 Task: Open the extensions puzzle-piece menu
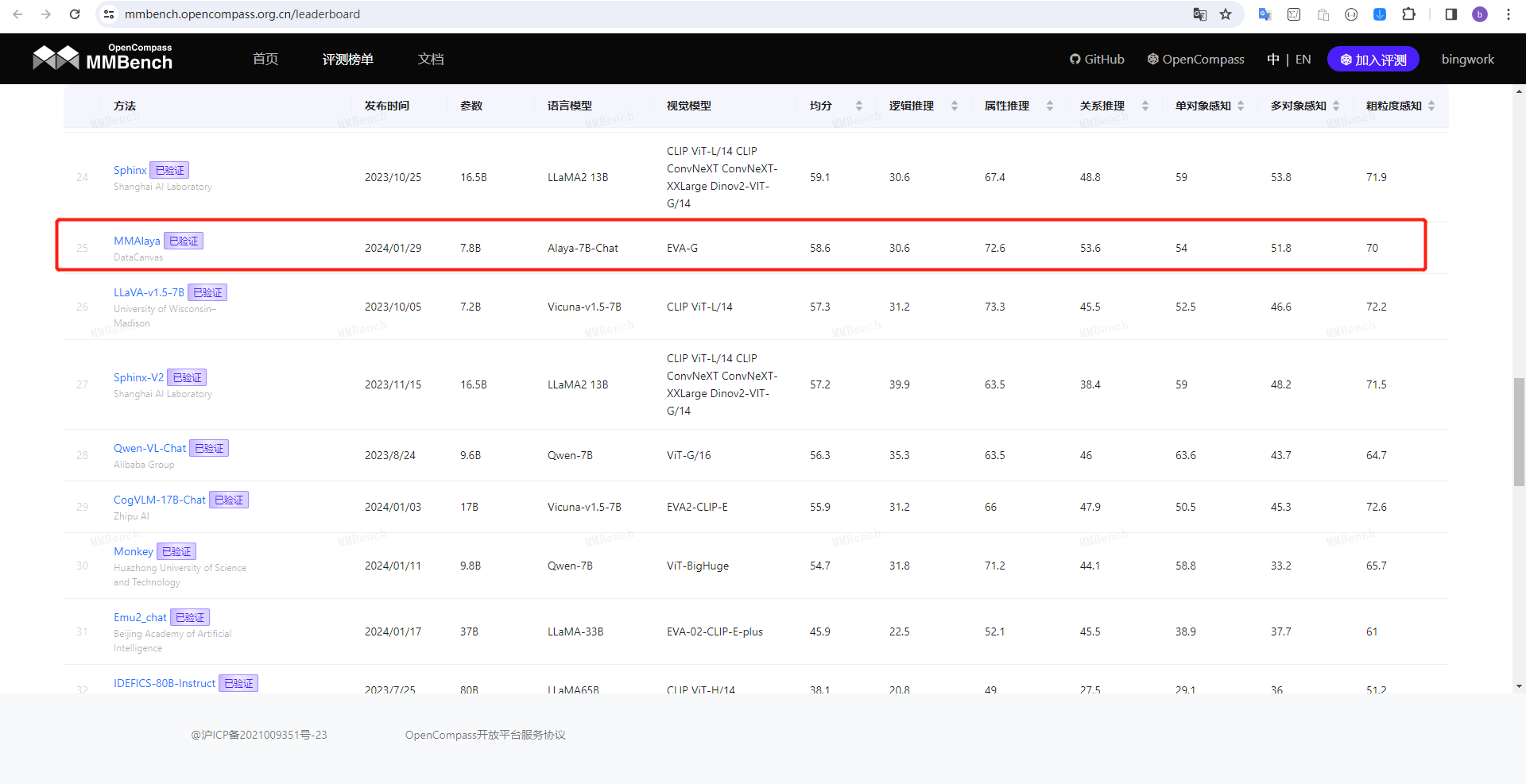(x=1409, y=14)
